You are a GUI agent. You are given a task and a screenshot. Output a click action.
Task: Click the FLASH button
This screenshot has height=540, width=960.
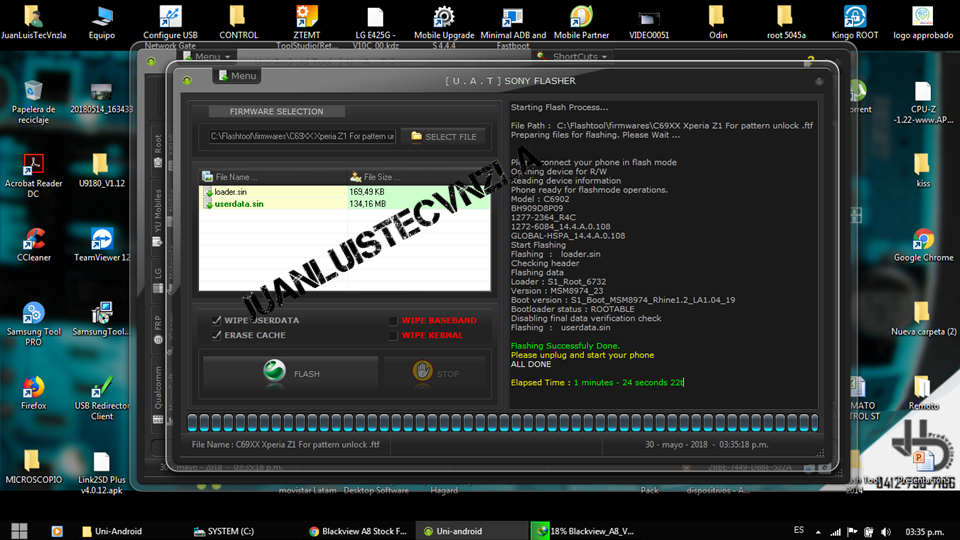click(x=291, y=373)
